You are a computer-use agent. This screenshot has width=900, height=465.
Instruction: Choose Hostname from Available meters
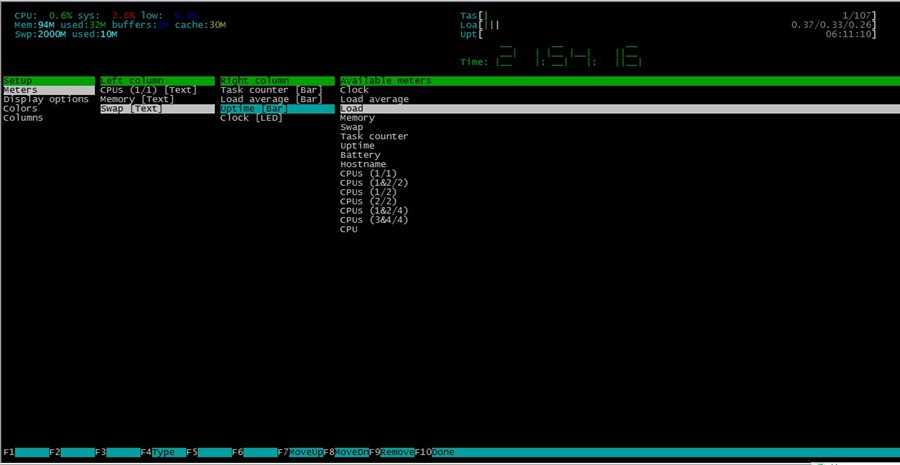(x=363, y=164)
